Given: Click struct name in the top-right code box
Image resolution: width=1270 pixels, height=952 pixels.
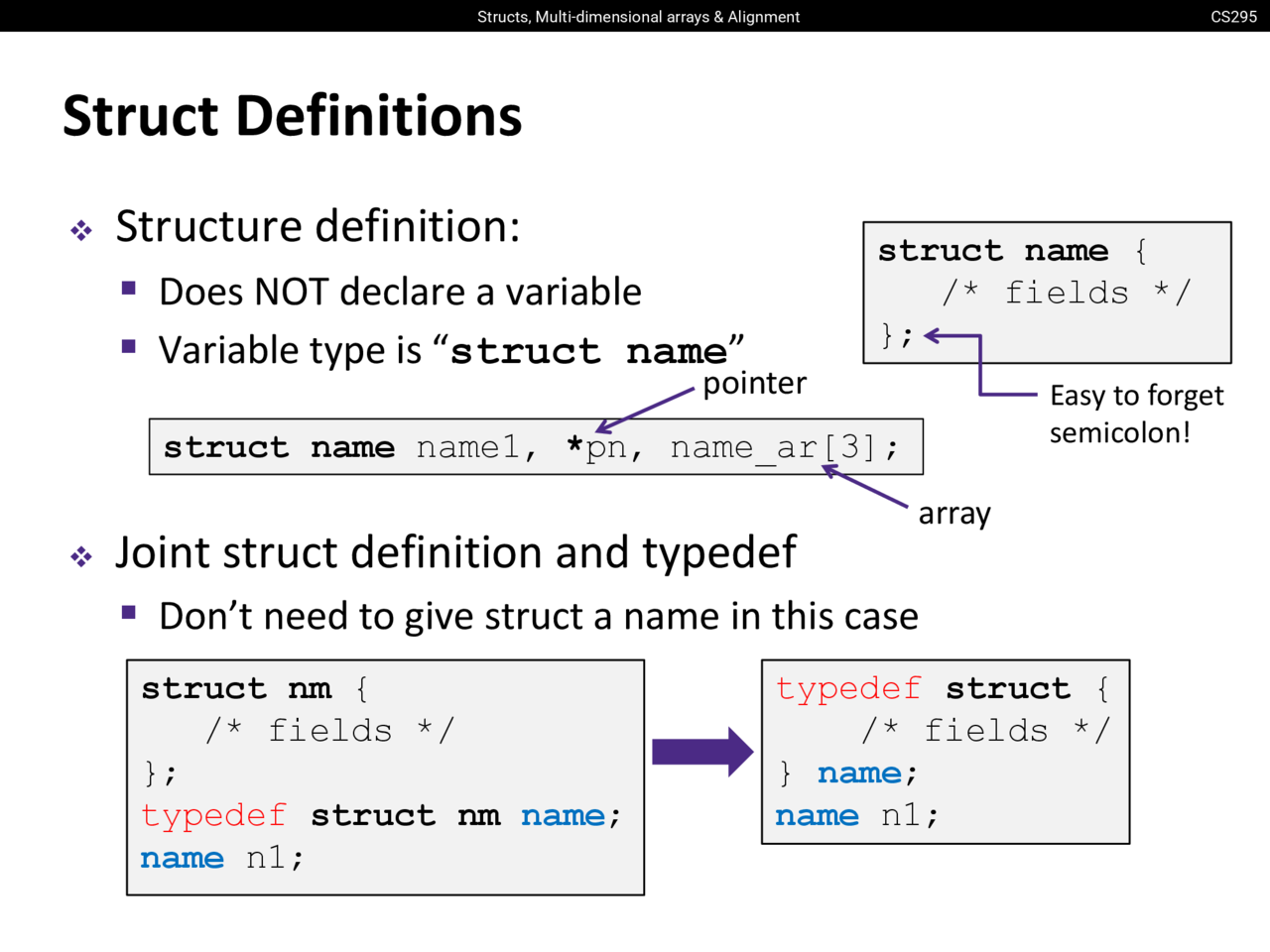Looking at the screenshot, I should pyautogui.click(x=992, y=251).
